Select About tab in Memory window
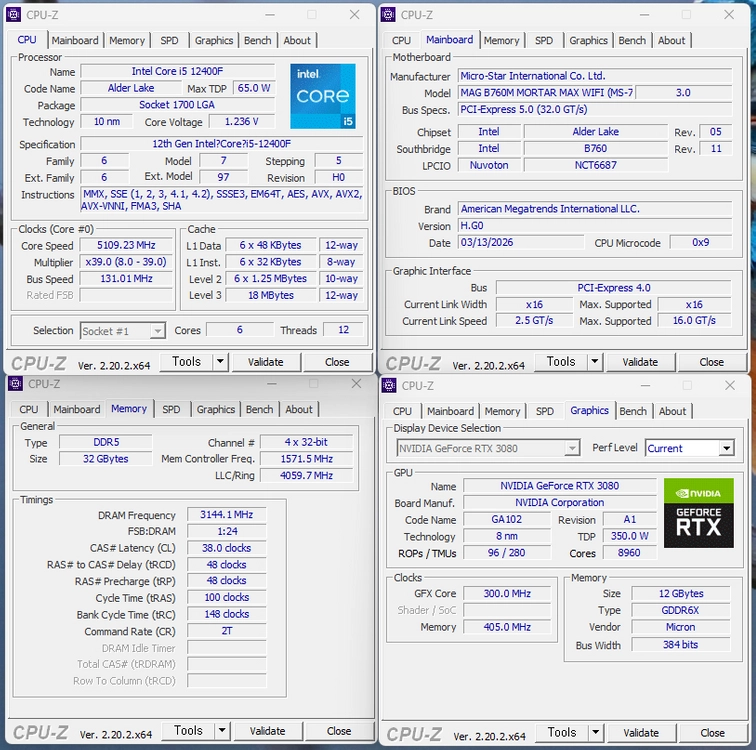This screenshot has width=756, height=750. pyautogui.click(x=299, y=409)
